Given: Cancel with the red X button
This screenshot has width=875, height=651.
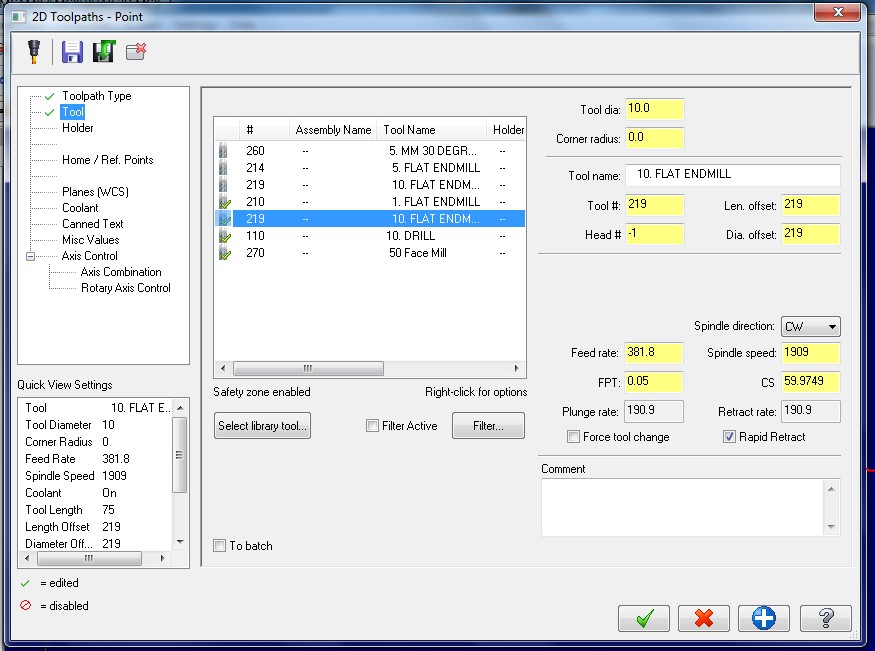Looking at the screenshot, I should (704, 618).
